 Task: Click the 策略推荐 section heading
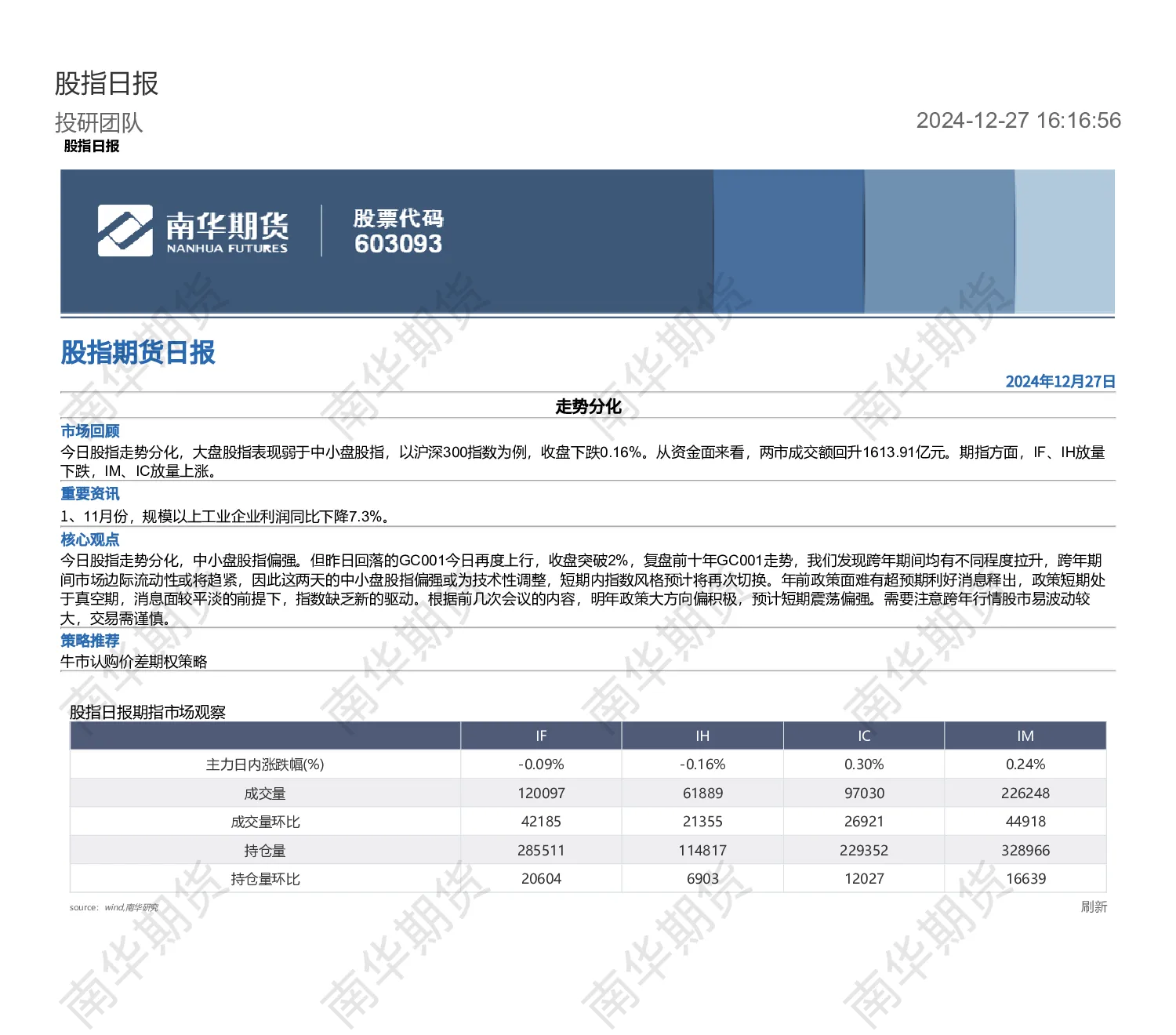click(90, 641)
